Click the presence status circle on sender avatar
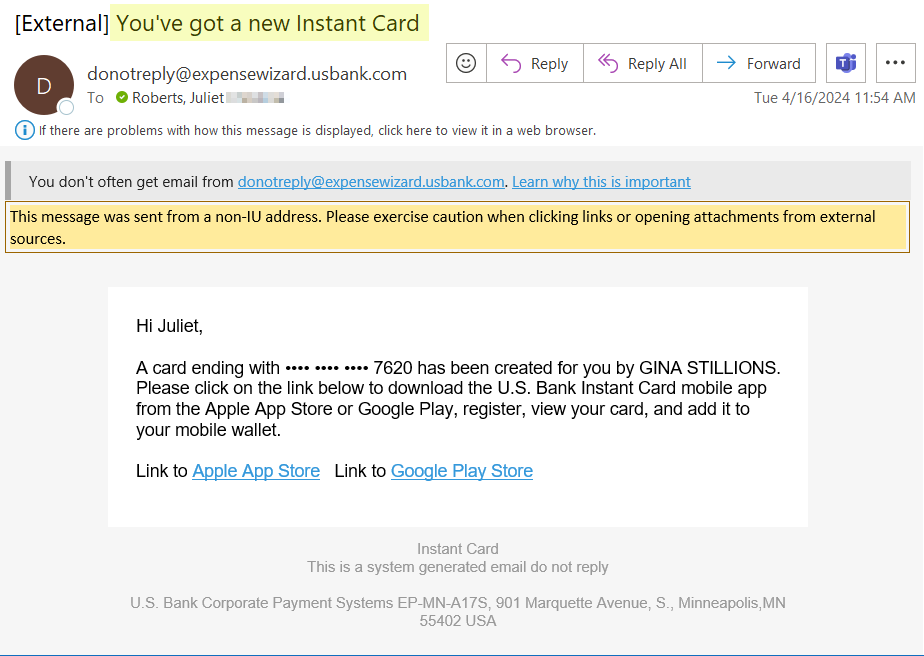The image size is (924, 656). coord(67,107)
